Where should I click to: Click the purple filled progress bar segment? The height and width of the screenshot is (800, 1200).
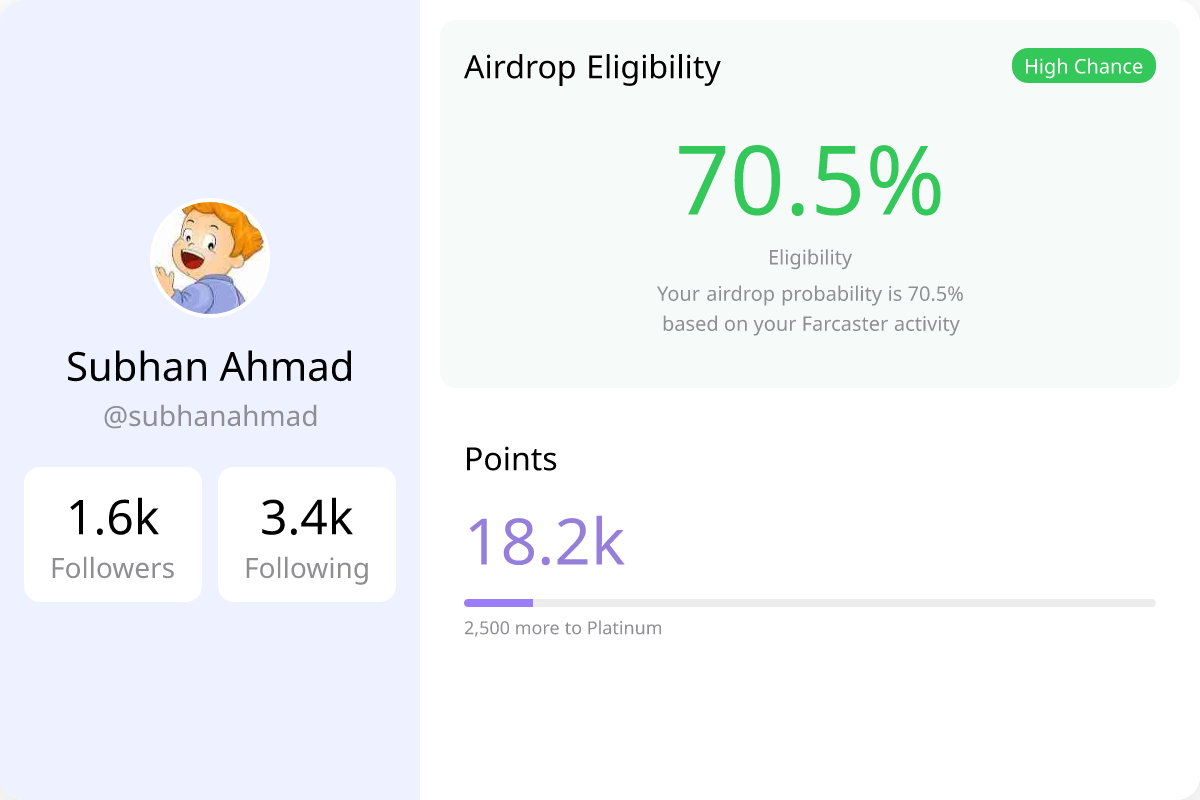(498, 603)
